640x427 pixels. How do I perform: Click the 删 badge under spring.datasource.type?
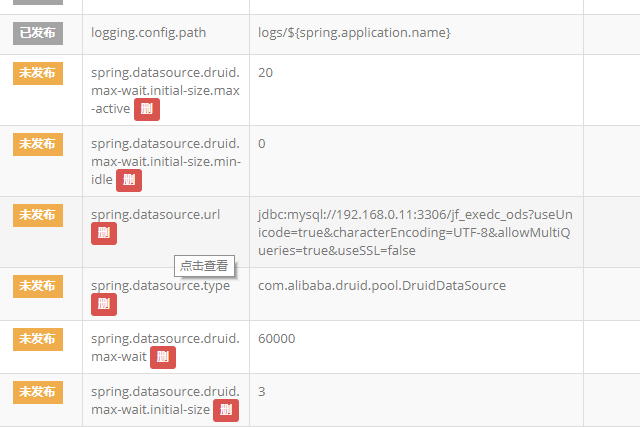pos(104,305)
